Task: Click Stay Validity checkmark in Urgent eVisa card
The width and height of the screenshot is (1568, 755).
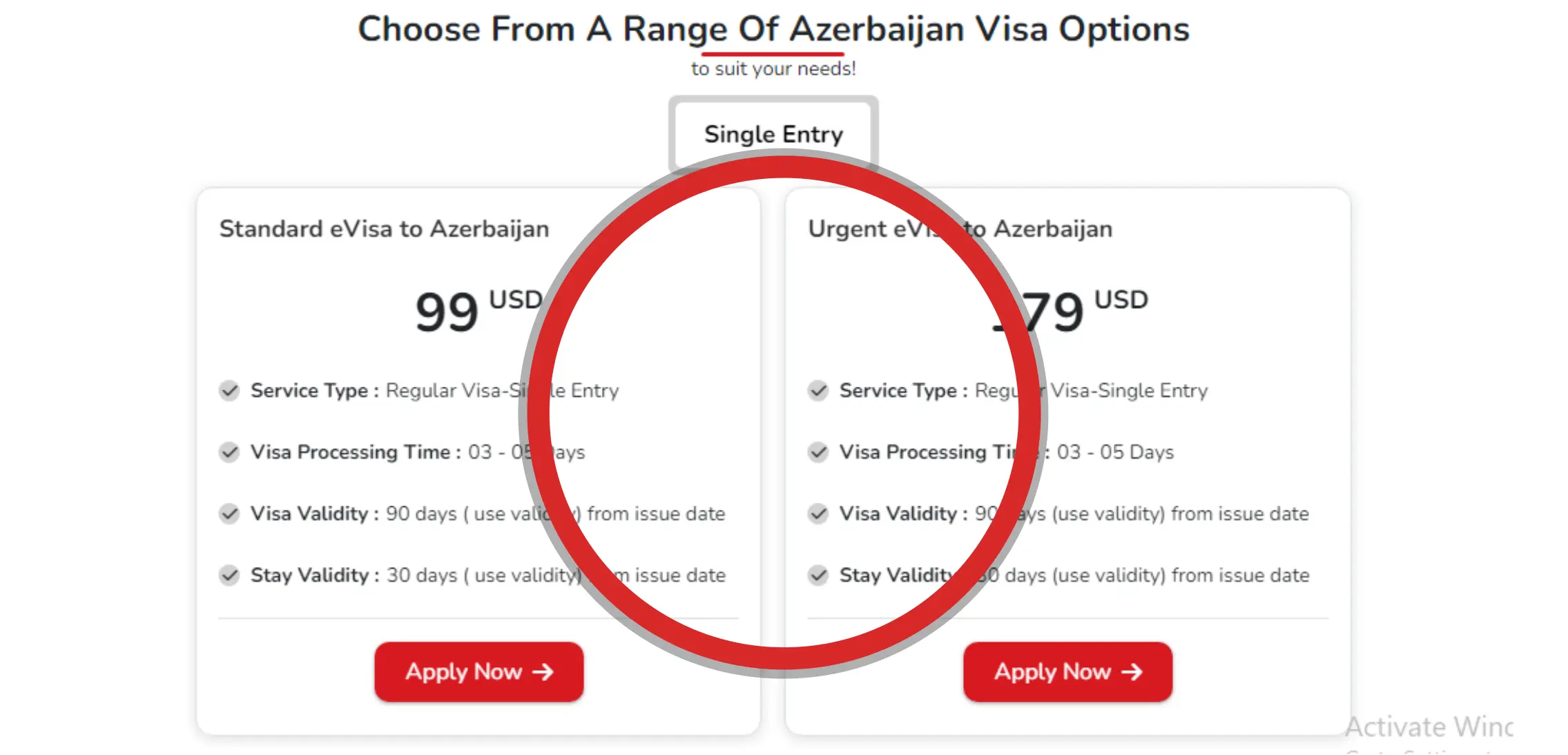Action: click(x=818, y=575)
